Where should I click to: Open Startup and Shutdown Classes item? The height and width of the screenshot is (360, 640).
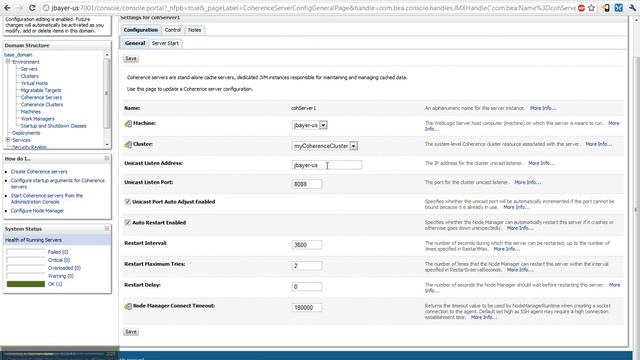(x=53, y=126)
